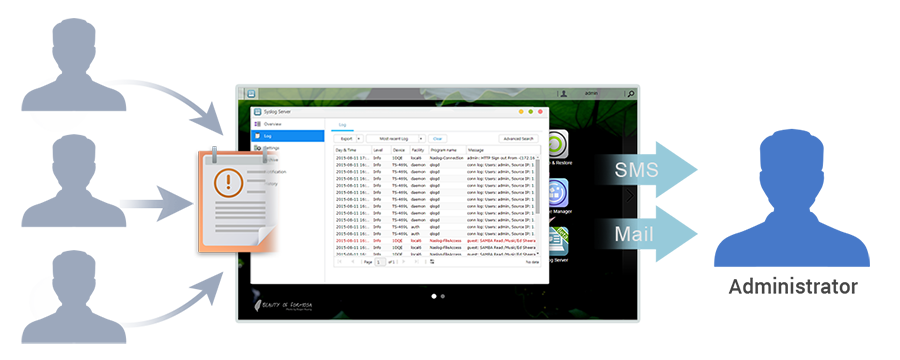Click the user account icon beside admin

click(564, 93)
